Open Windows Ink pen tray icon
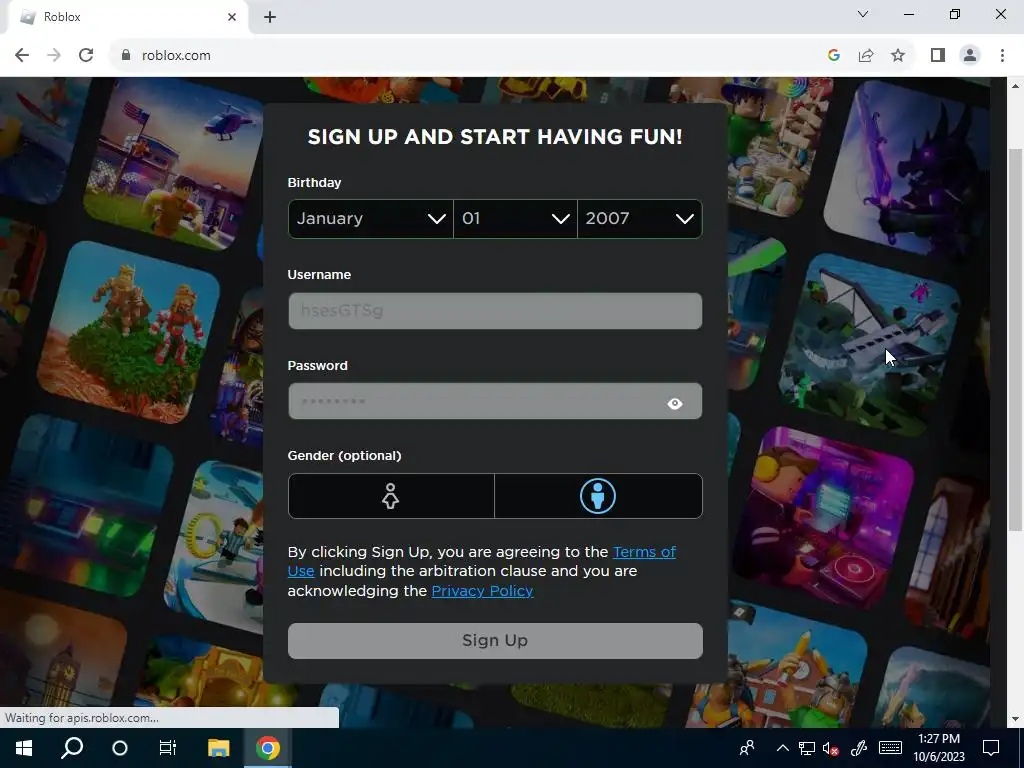Image resolution: width=1024 pixels, height=768 pixels. [x=859, y=748]
